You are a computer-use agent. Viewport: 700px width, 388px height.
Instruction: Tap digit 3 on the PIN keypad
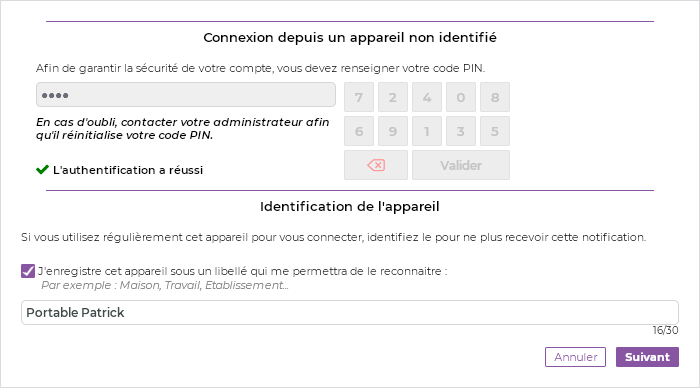(x=461, y=131)
